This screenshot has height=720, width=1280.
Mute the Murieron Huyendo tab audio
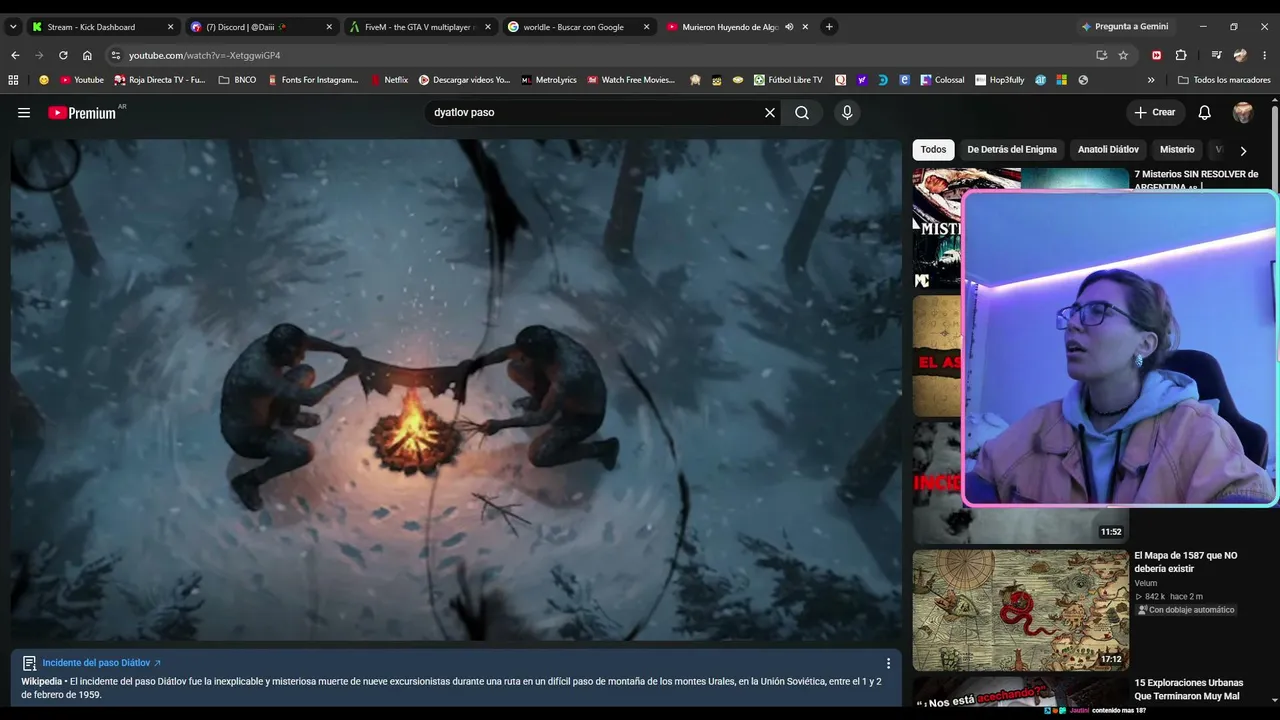tap(789, 27)
